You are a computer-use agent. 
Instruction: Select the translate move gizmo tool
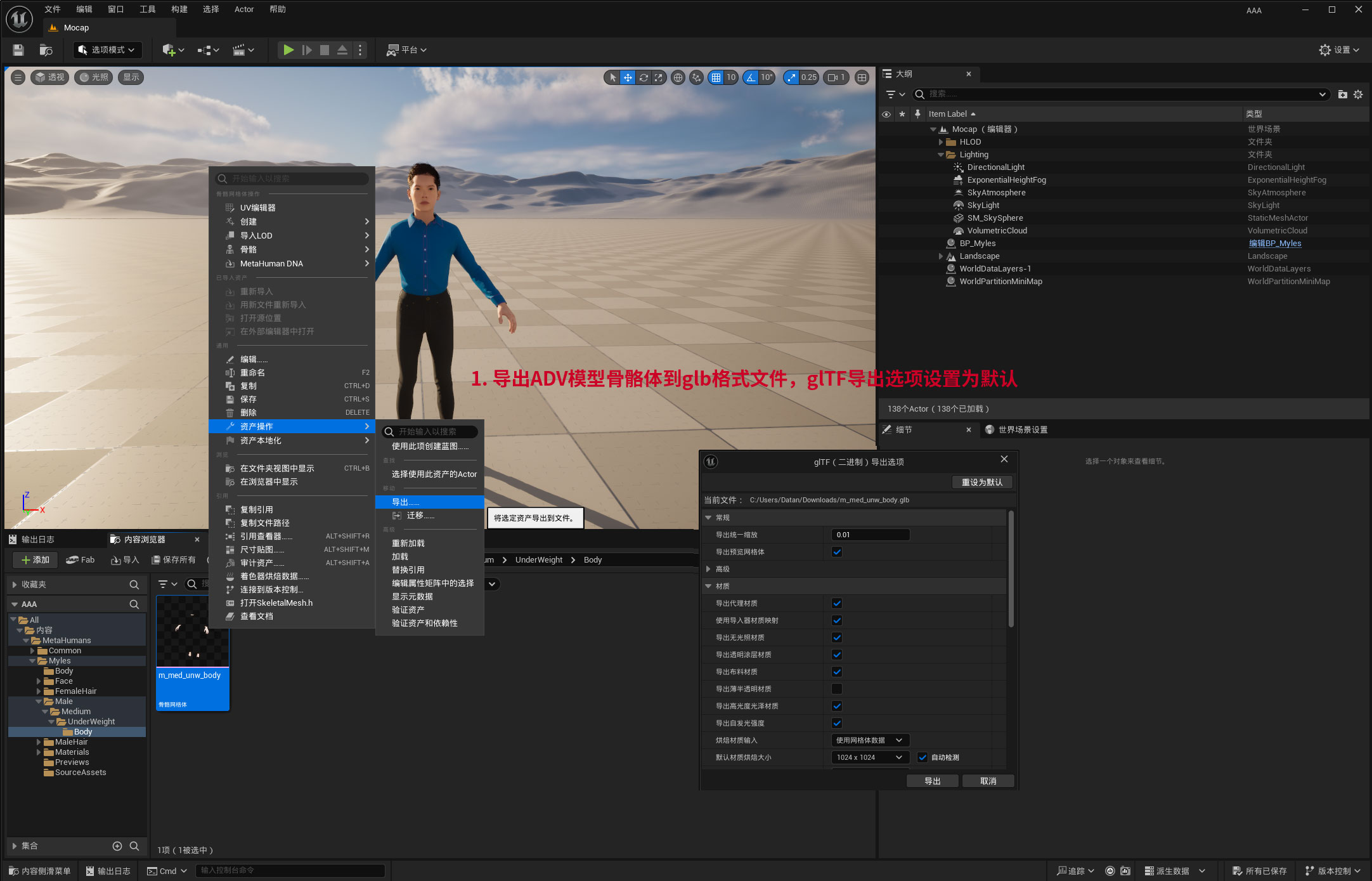click(x=628, y=77)
